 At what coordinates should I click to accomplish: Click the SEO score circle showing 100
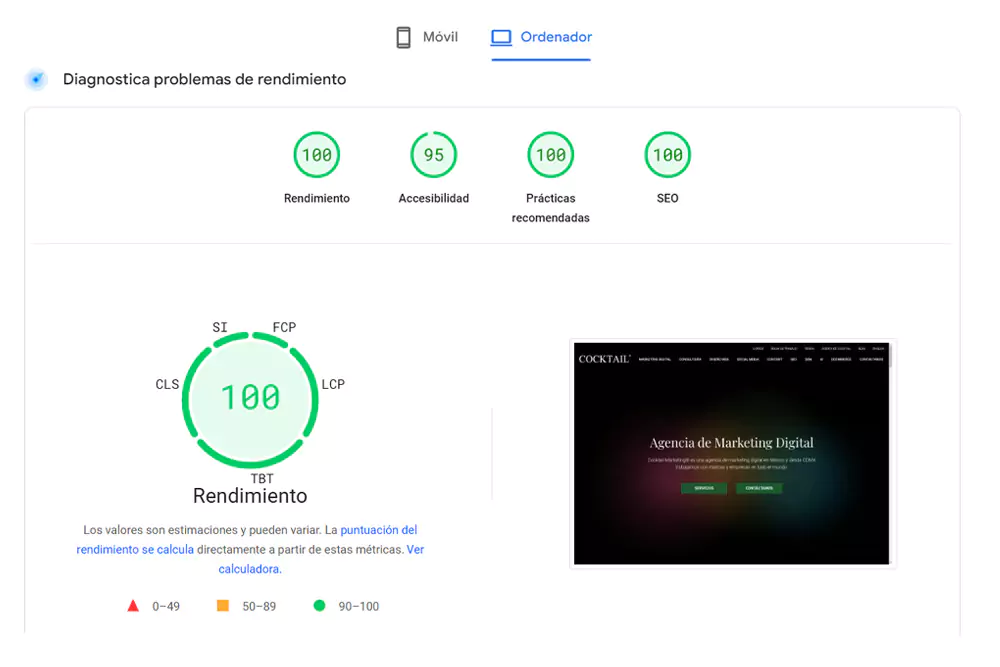pyautogui.click(x=667, y=154)
